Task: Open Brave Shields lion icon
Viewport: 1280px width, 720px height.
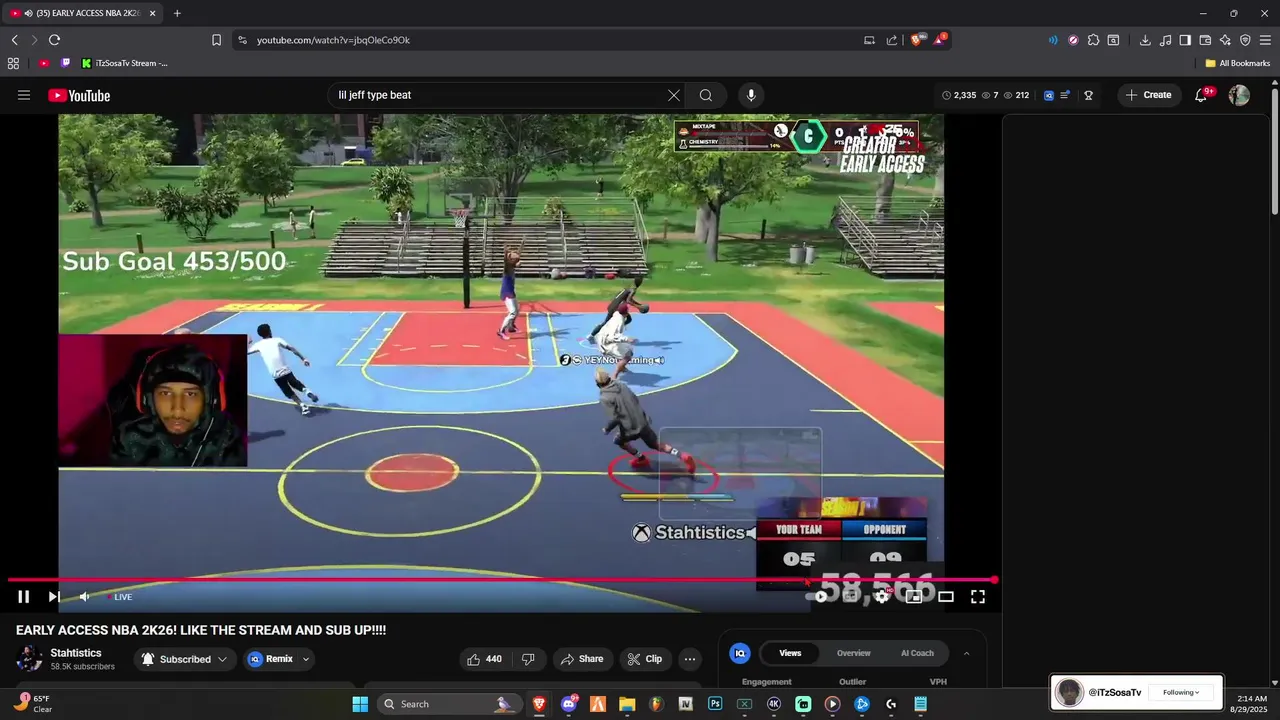Action: (916, 40)
